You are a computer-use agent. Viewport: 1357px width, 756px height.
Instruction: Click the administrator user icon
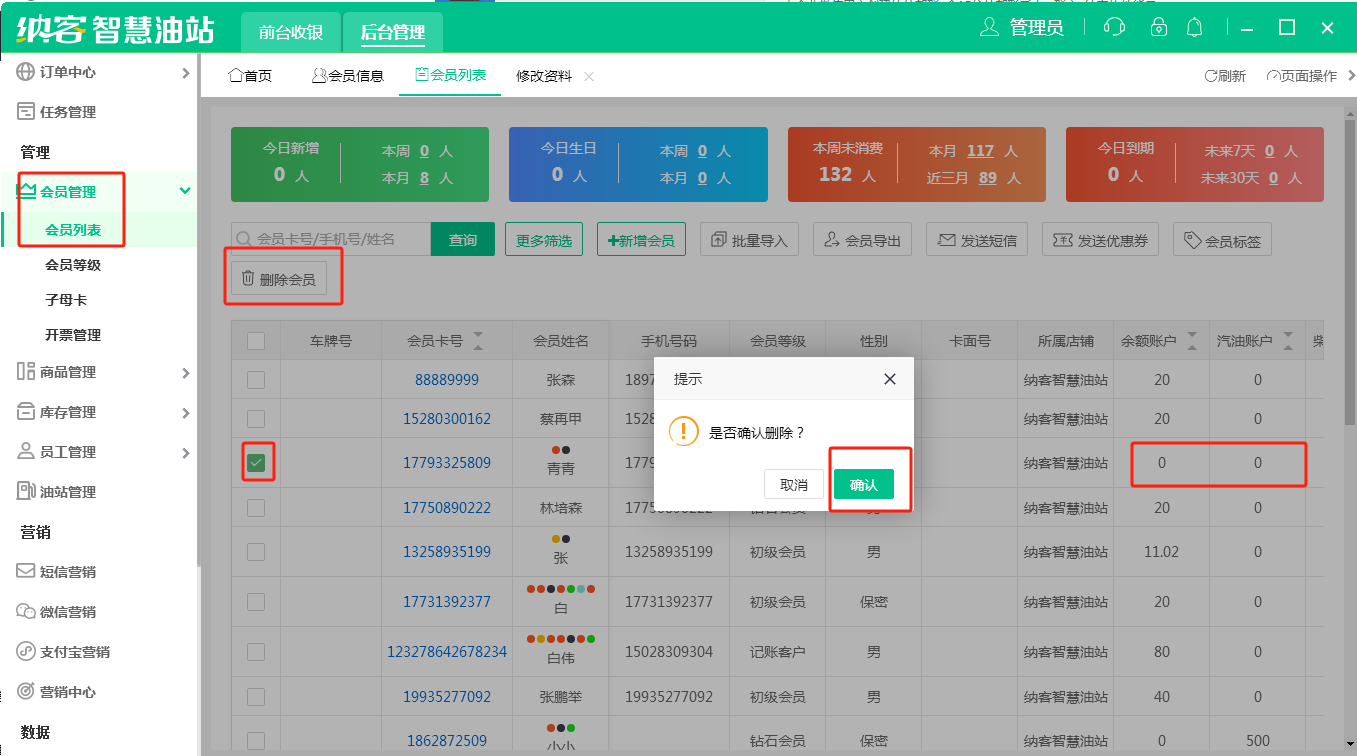click(x=989, y=27)
